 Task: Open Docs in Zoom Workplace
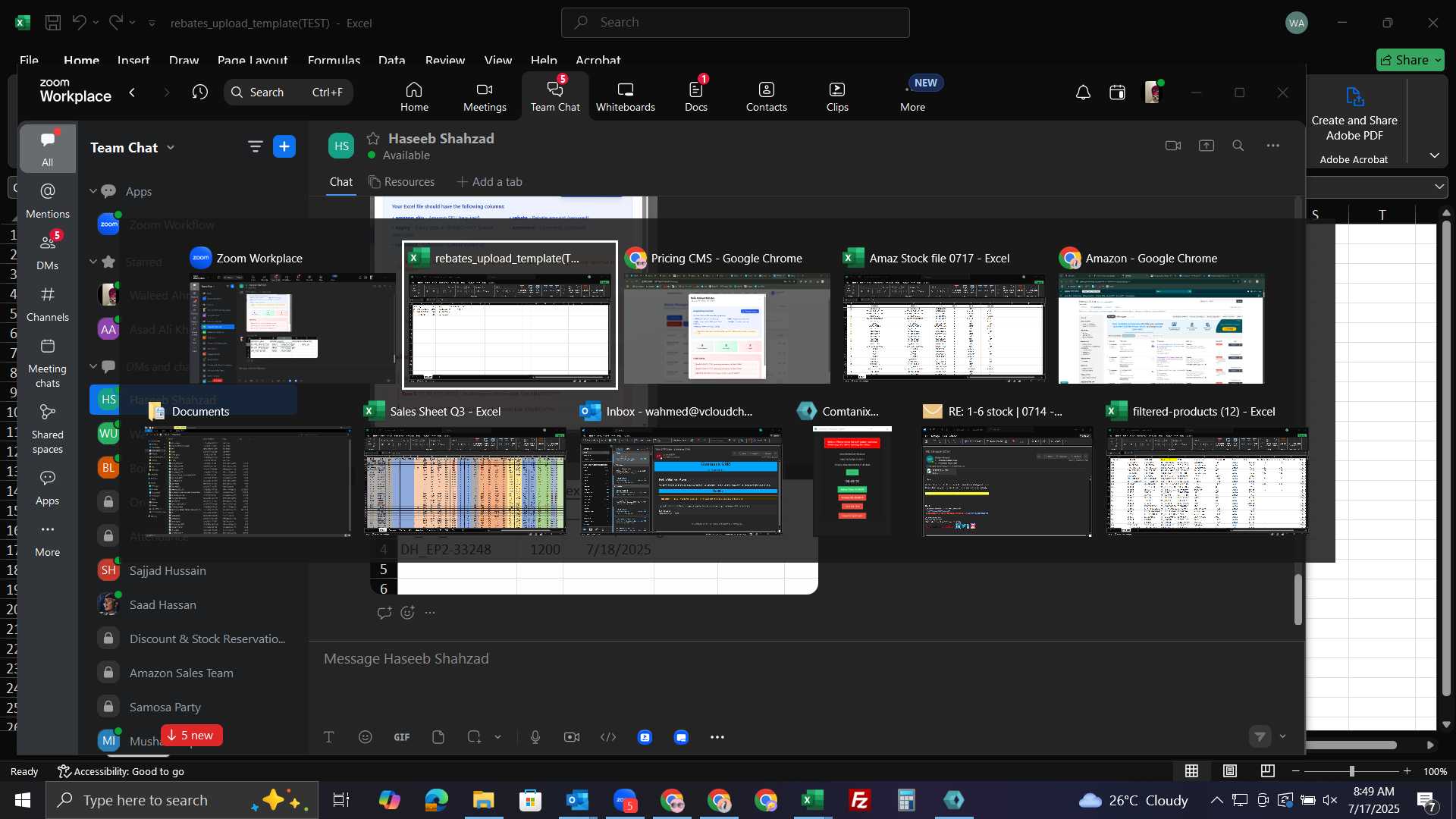(x=695, y=96)
